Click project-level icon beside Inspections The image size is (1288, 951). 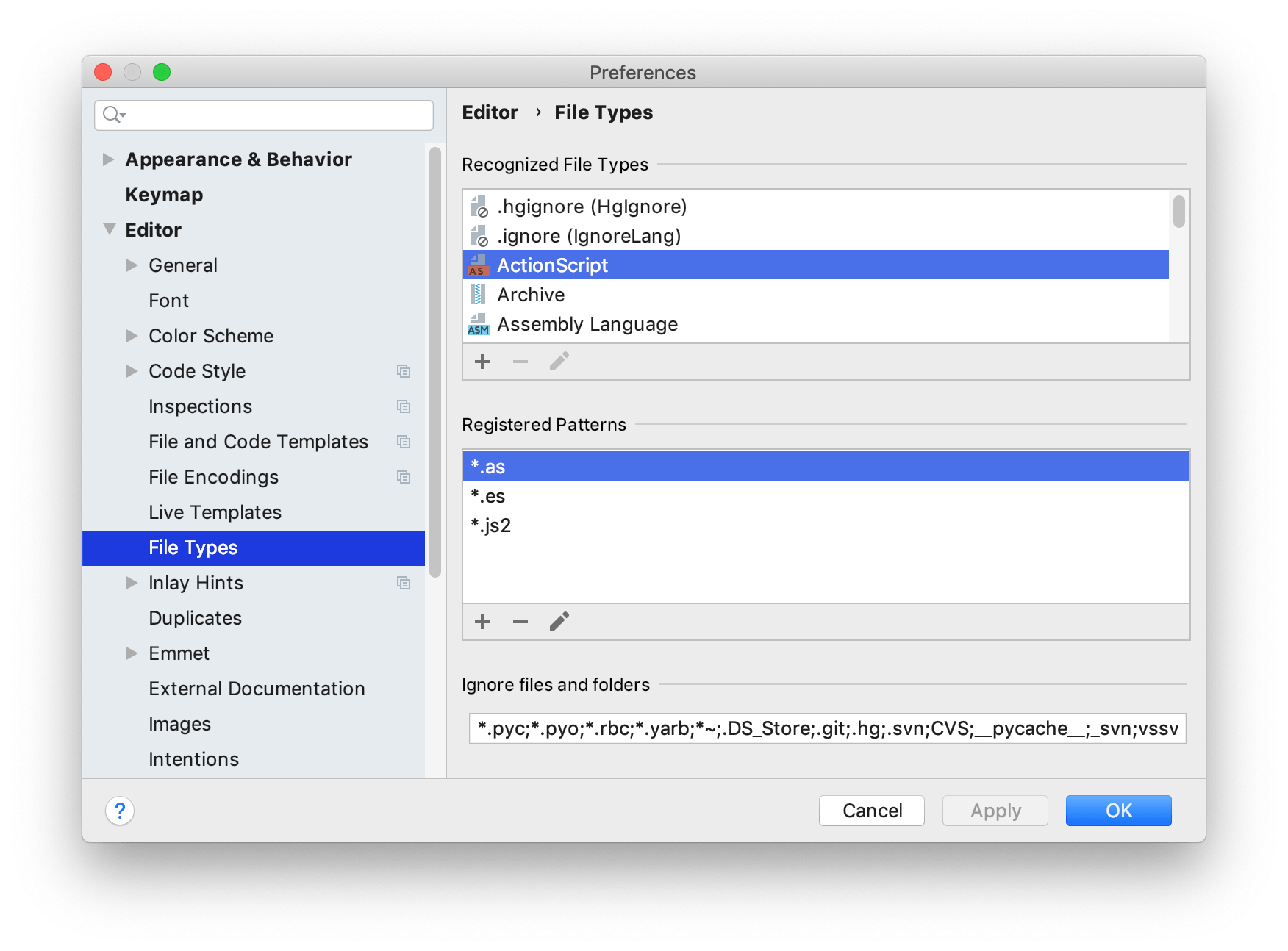point(404,406)
